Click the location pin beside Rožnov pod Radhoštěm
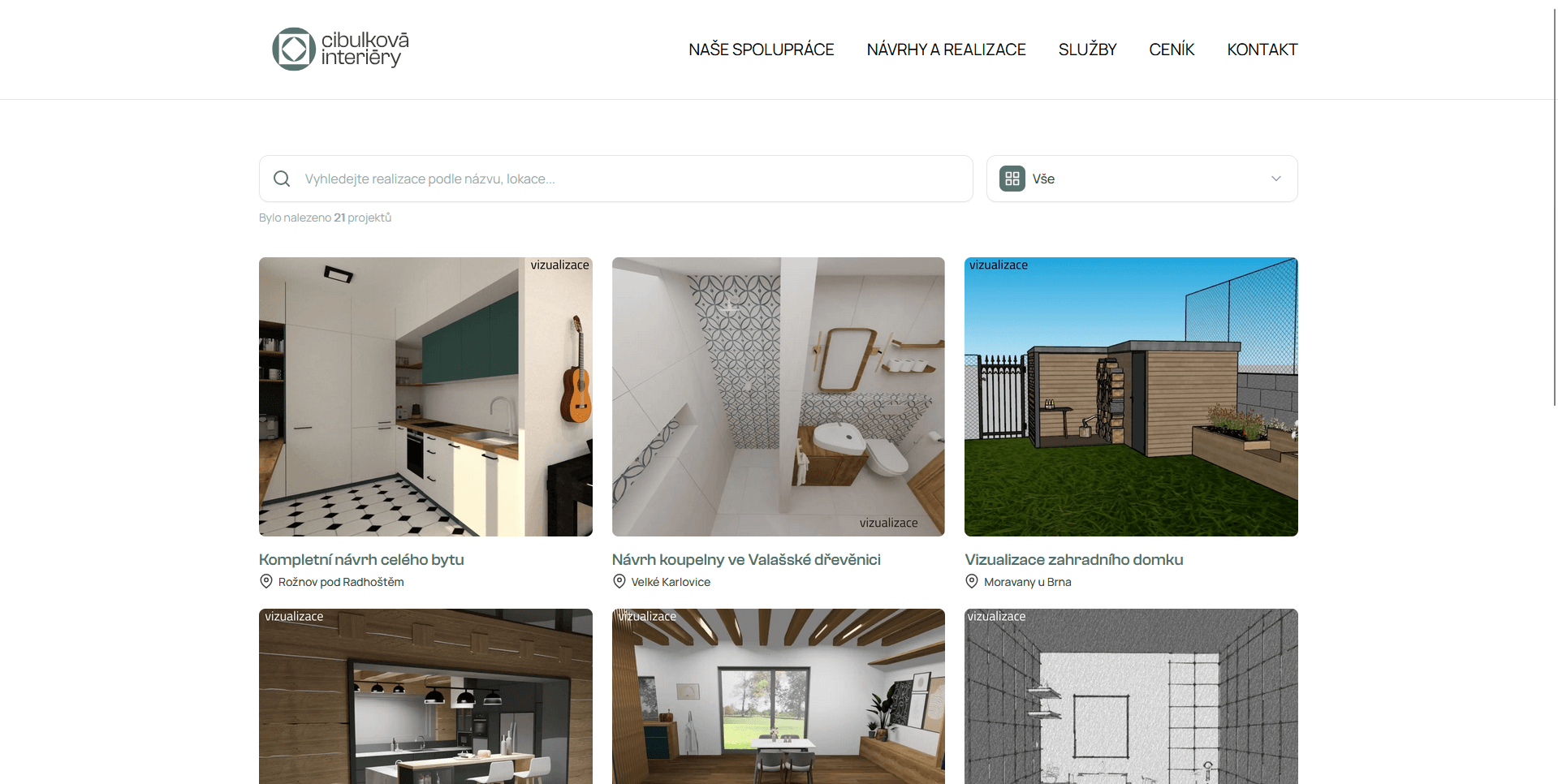Viewport: 1558px width, 784px height. (265, 581)
